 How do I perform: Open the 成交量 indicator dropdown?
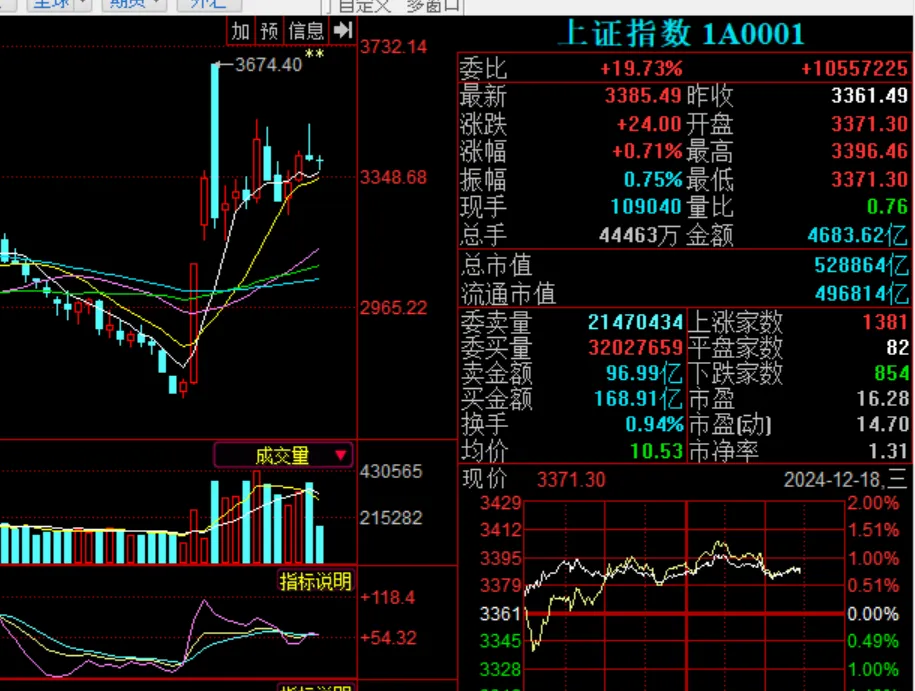284,456
